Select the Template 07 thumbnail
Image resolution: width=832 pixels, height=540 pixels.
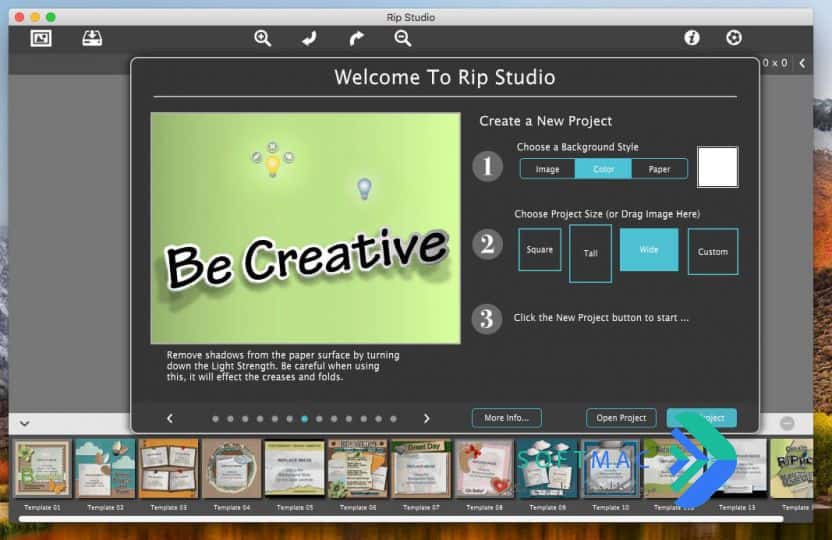[x=421, y=468]
